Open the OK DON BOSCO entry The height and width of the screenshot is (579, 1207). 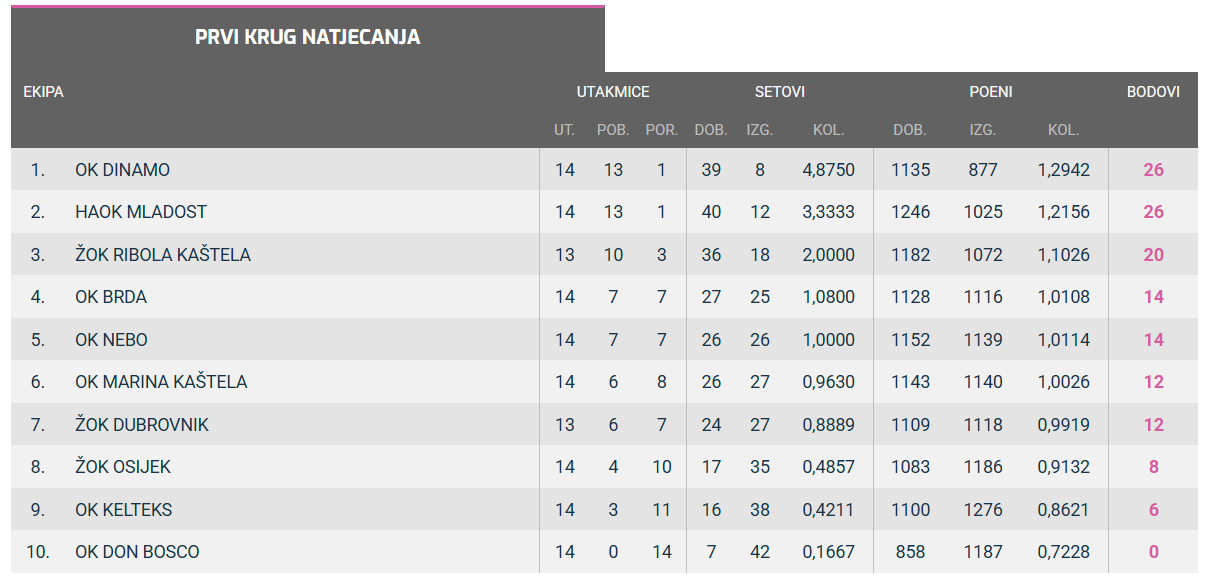pyautogui.click(x=137, y=552)
